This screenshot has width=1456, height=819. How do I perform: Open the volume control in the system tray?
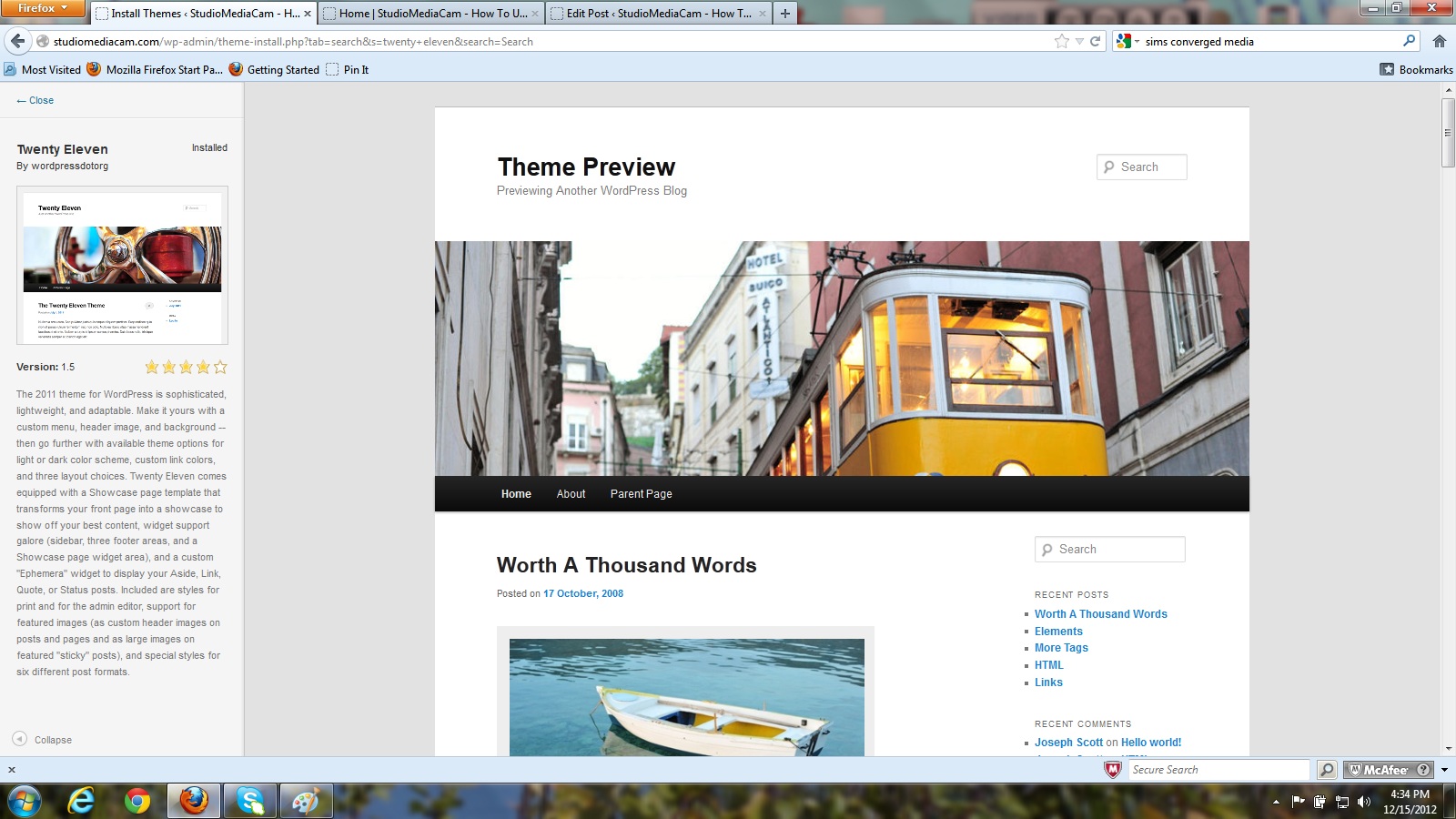tap(1363, 802)
